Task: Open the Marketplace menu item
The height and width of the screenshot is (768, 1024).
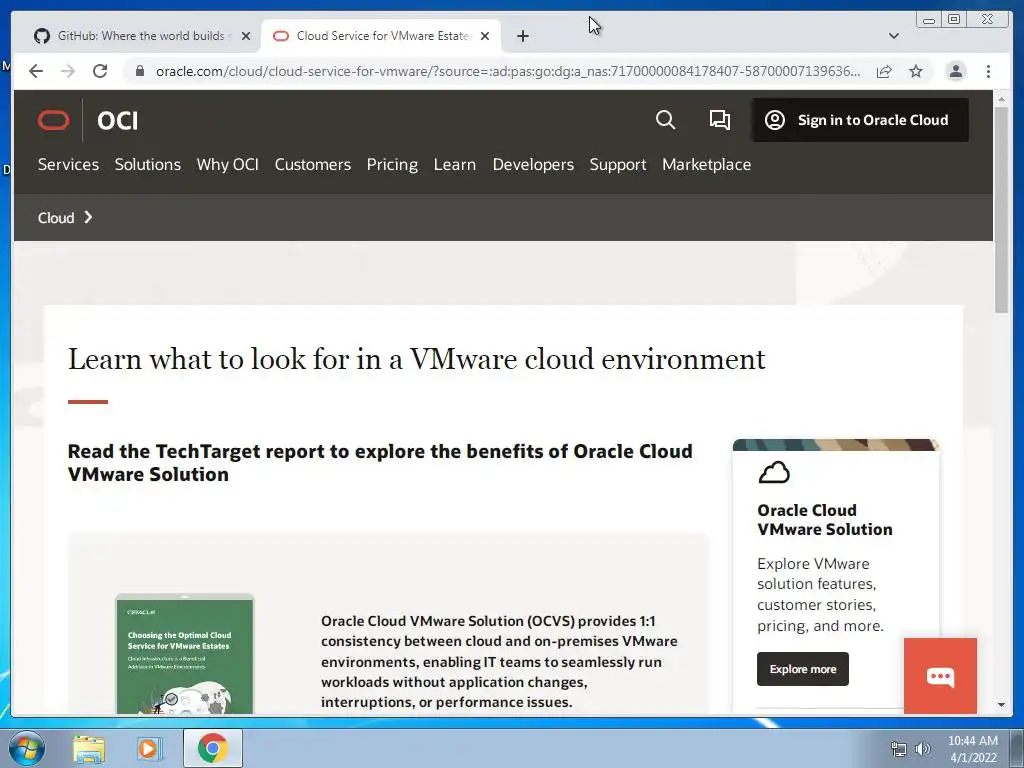Action: (x=707, y=165)
